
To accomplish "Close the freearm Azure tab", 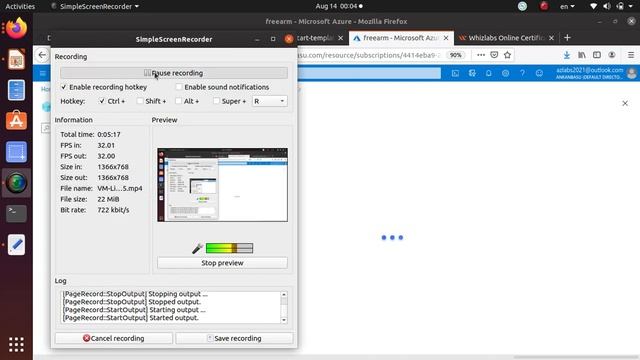I will pos(446,38).
